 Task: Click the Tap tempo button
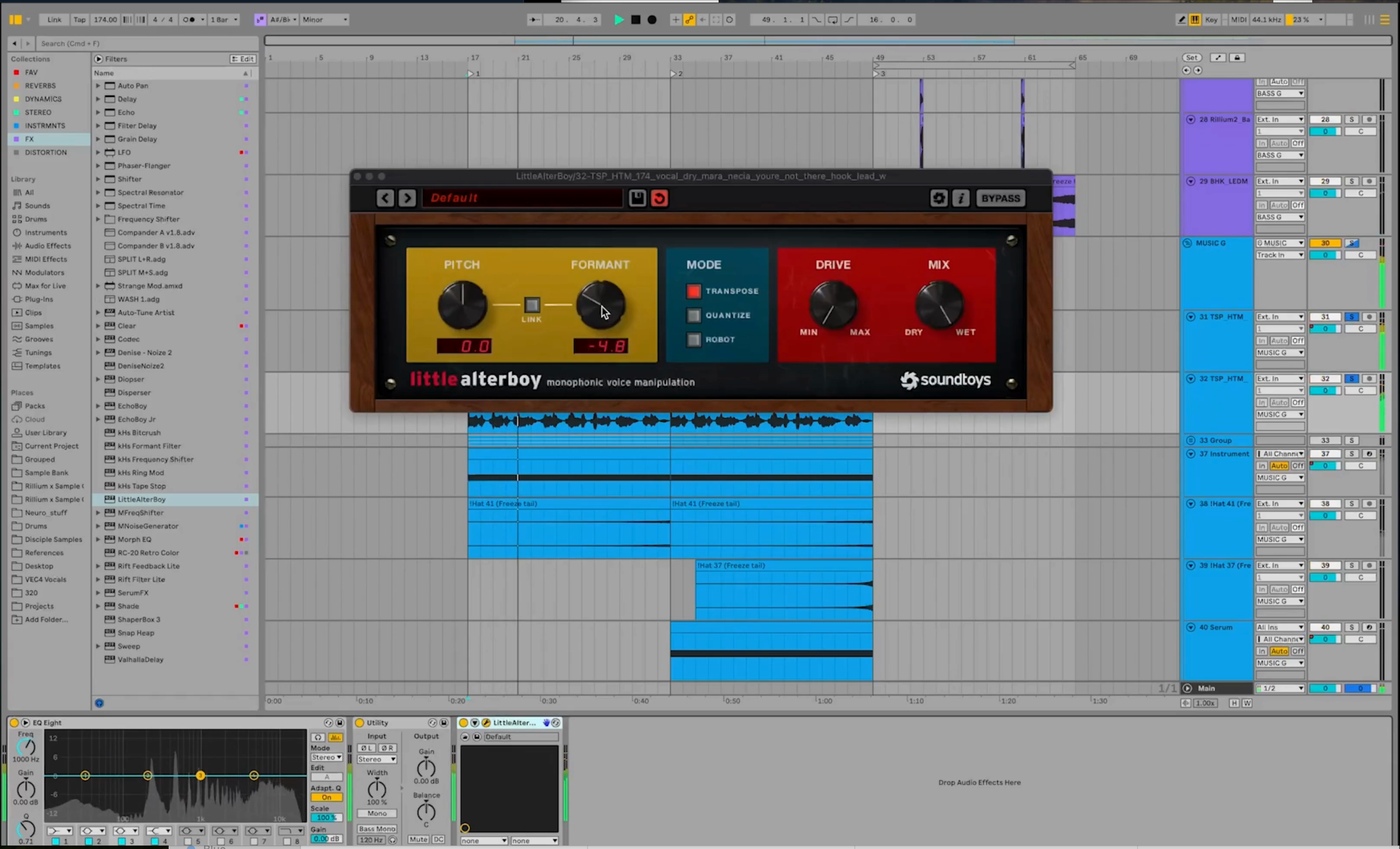click(80, 19)
